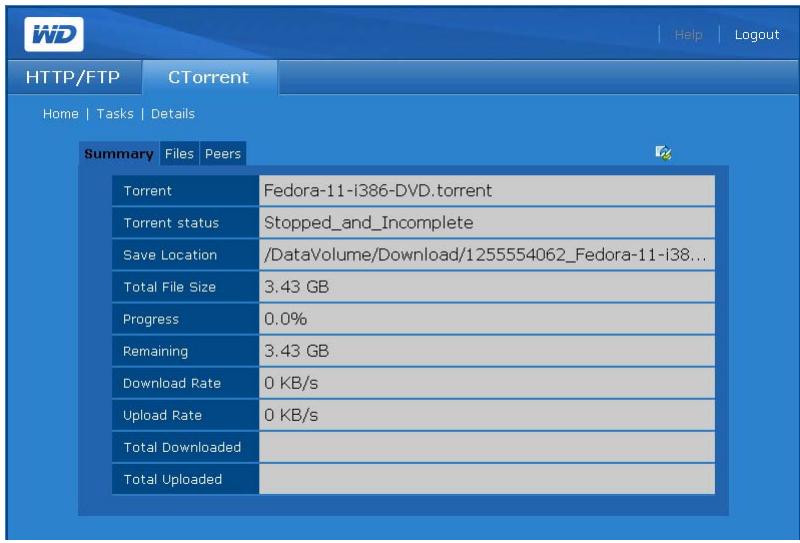
Task: Select the CTorrent tab
Action: coord(208,77)
